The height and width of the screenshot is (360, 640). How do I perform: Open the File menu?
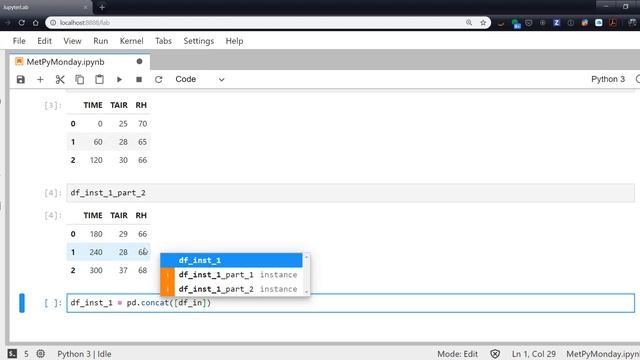(19, 41)
